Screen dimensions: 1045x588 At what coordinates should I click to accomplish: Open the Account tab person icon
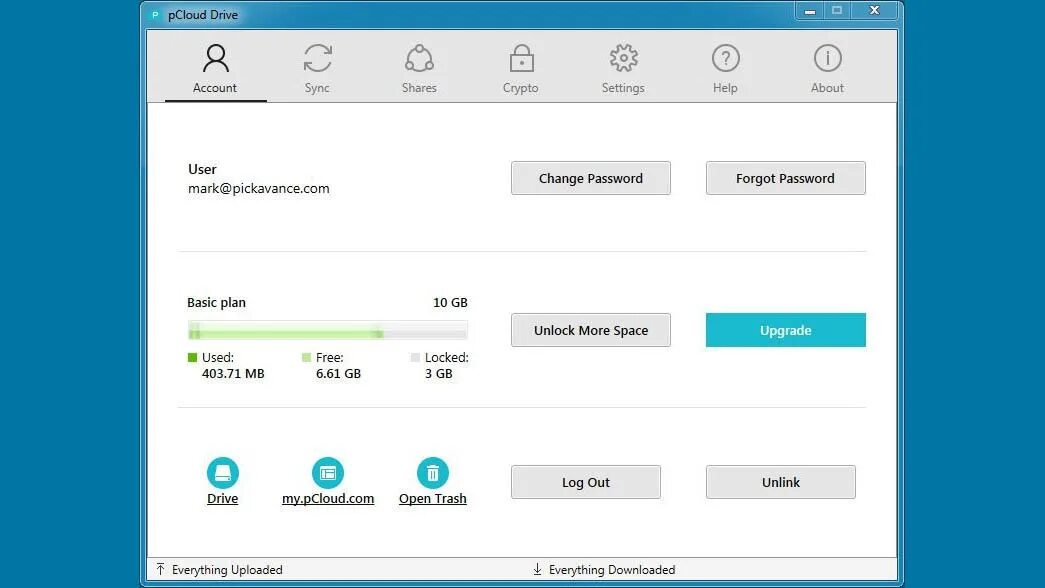point(215,59)
